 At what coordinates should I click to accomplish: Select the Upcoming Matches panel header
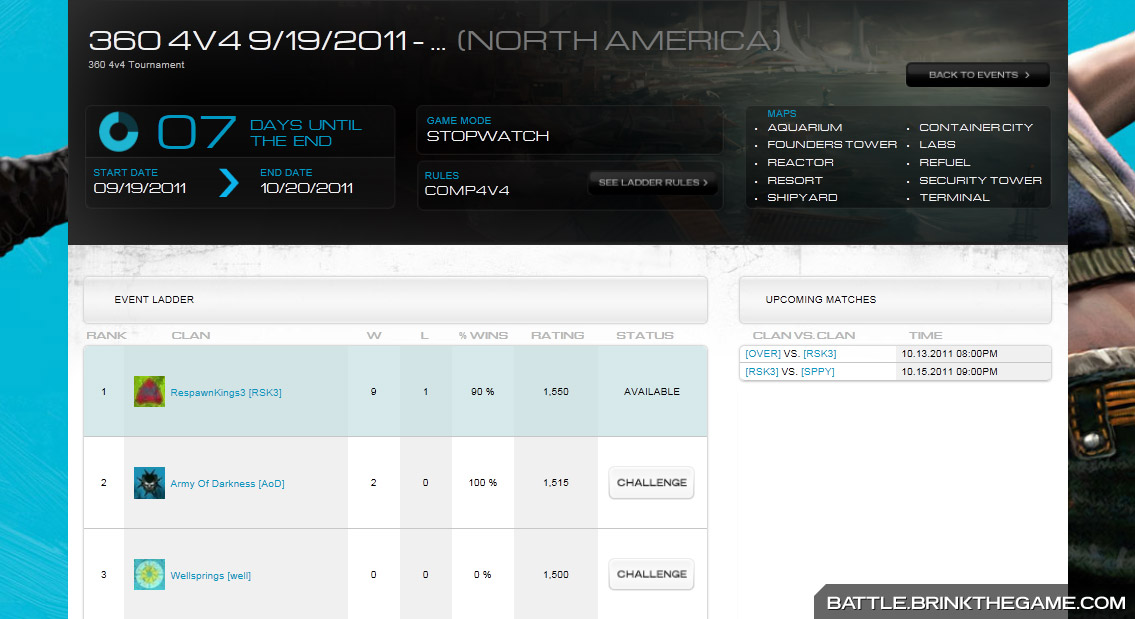(895, 299)
